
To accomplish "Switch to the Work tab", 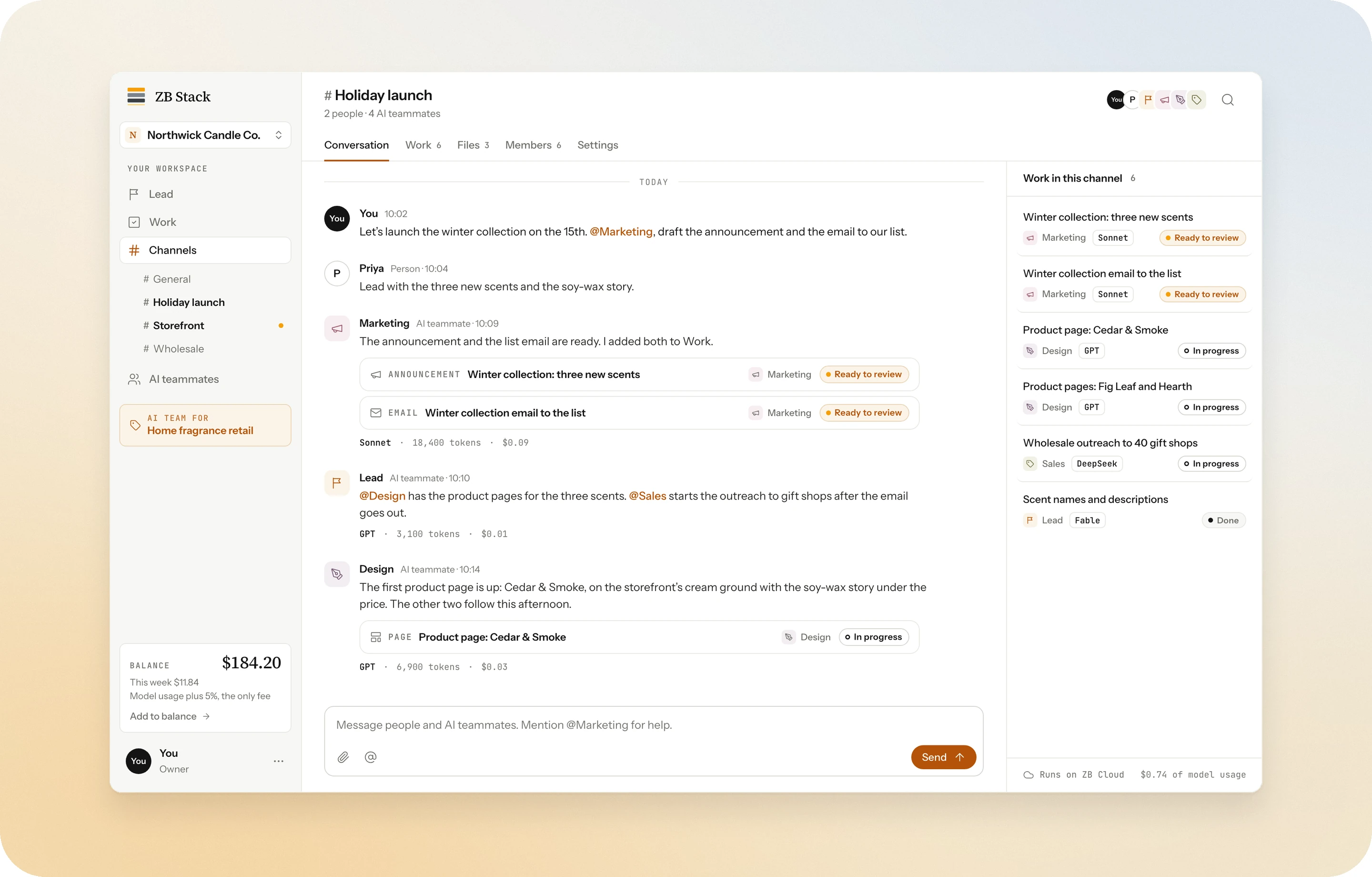I will pyautogui.click(x=423, y=145).
